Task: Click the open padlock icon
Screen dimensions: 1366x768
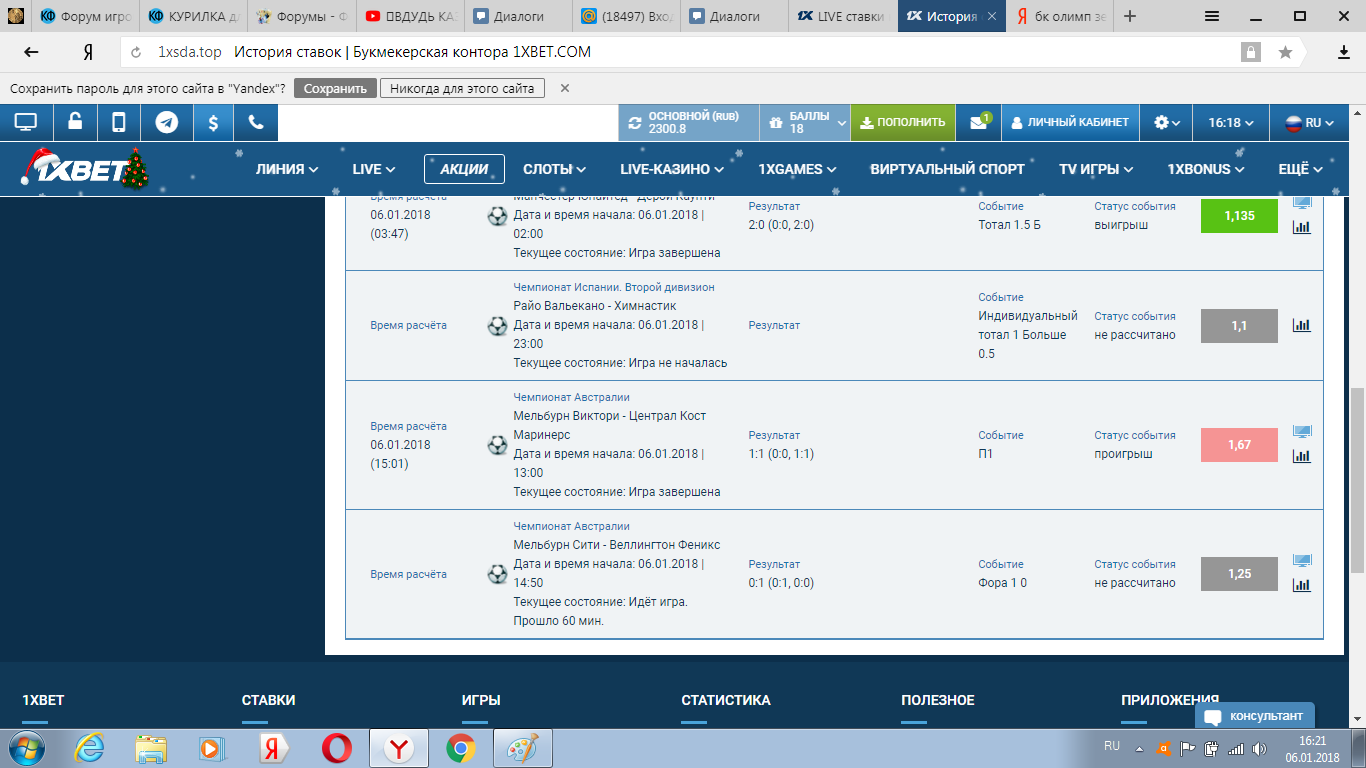Action: [75, 122]
